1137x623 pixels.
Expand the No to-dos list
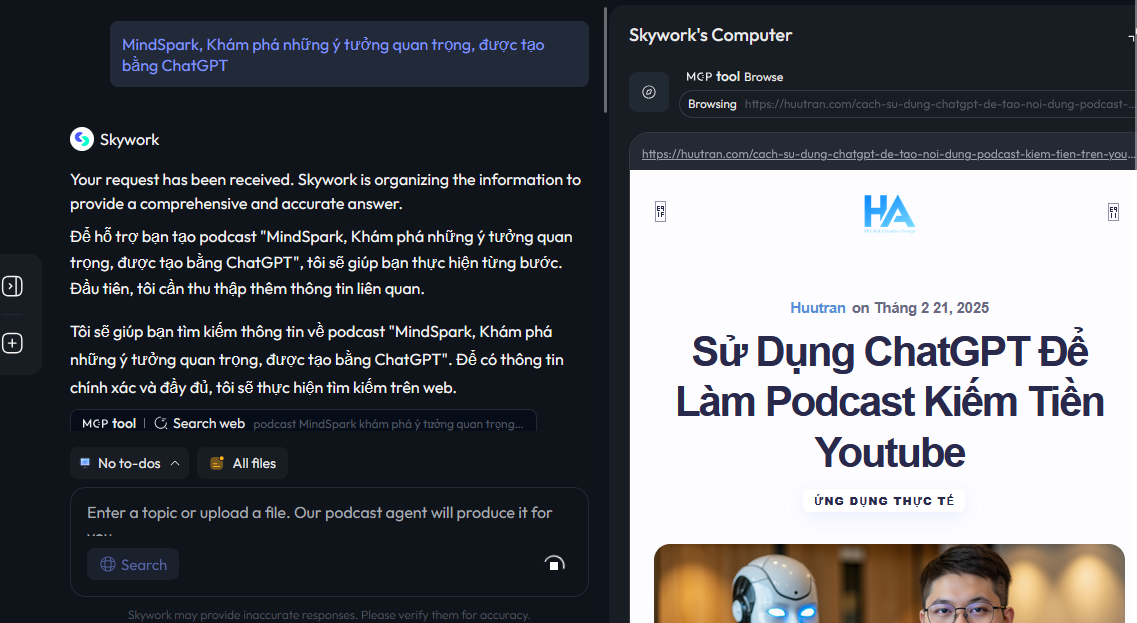tap(130, 463)
